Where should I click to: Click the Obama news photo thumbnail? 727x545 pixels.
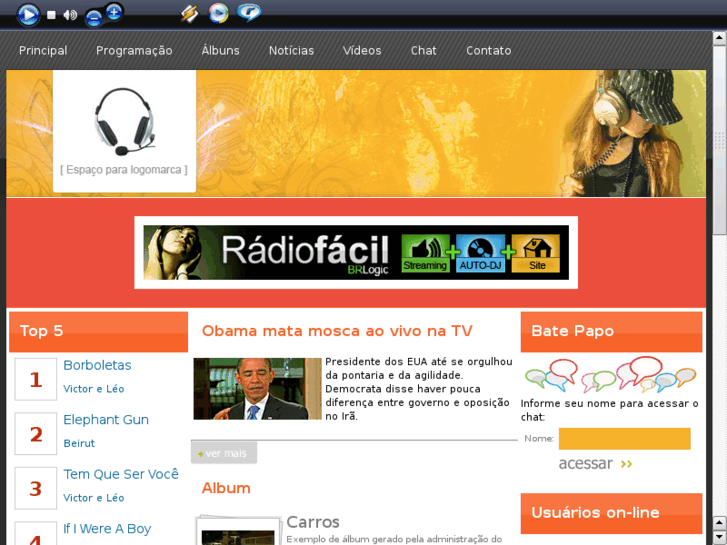(x=257, y=389)
